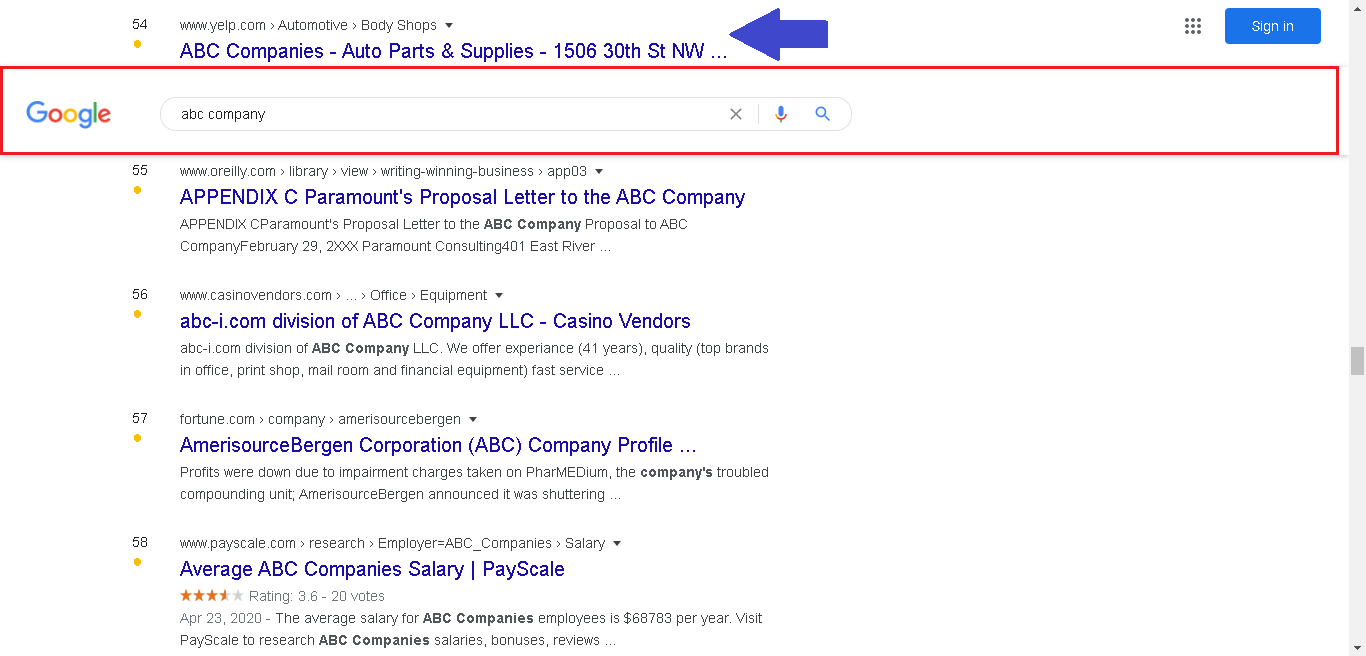Click result number 55 label

(140, 170)
